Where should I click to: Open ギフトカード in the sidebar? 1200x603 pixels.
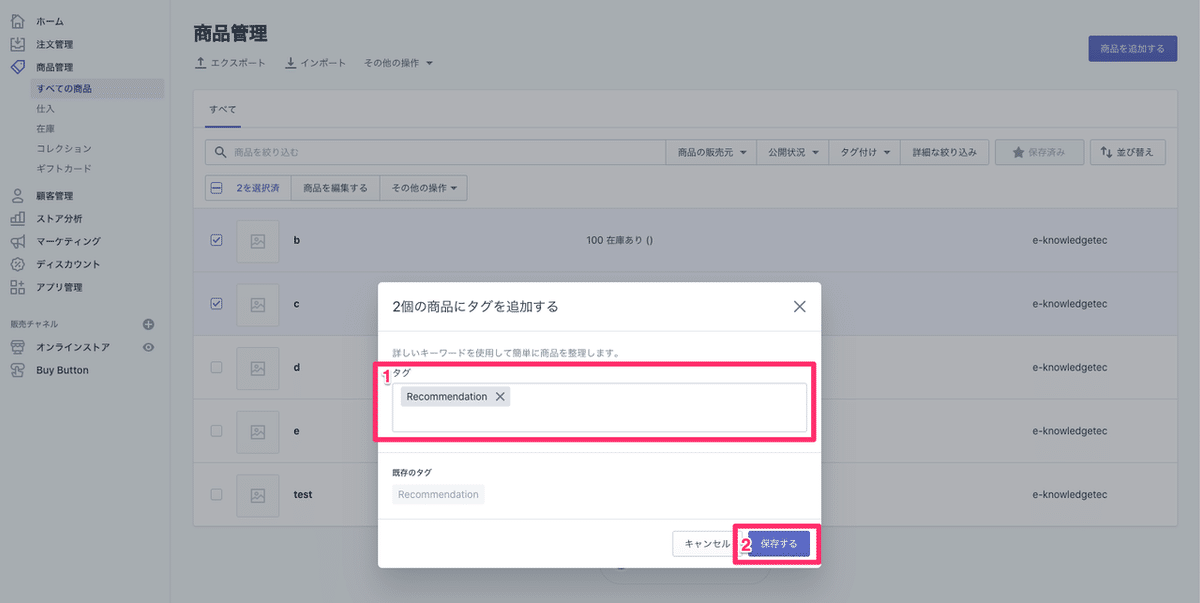pos(63,168)
